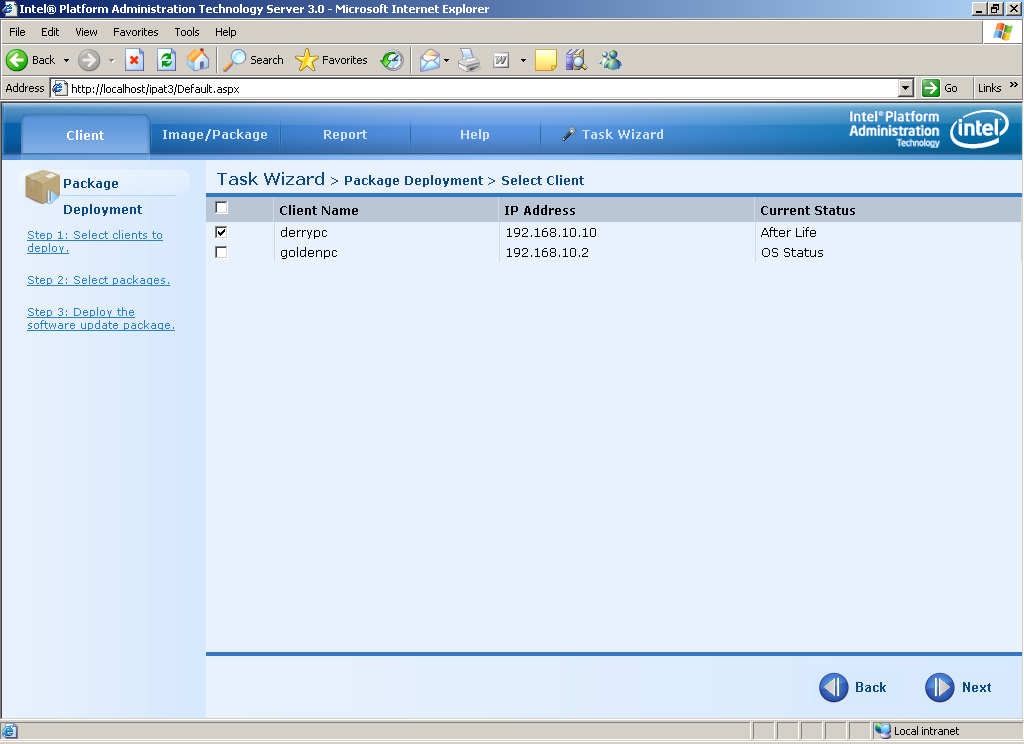Screen dimensions: 1024x744
Task: Open Step 2: Select packages link
Action: 99,280
